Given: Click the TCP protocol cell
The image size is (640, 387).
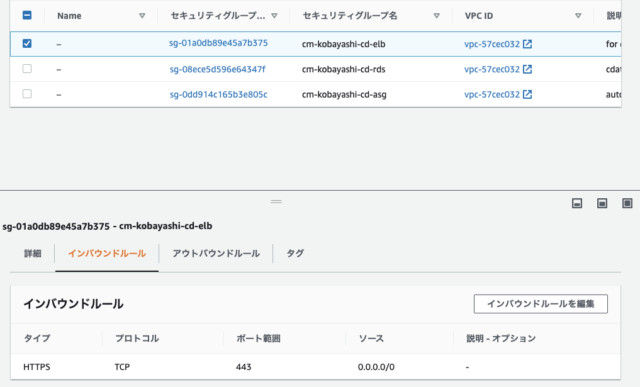Looking at the screenshot, I should [x=122, y=367].
